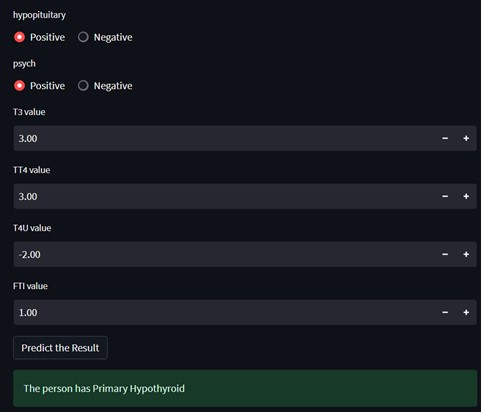Image resolution: width=481 pixels, height=412 pixels.
Task: Click into the T4U value field
Action: tap(224, 254)
